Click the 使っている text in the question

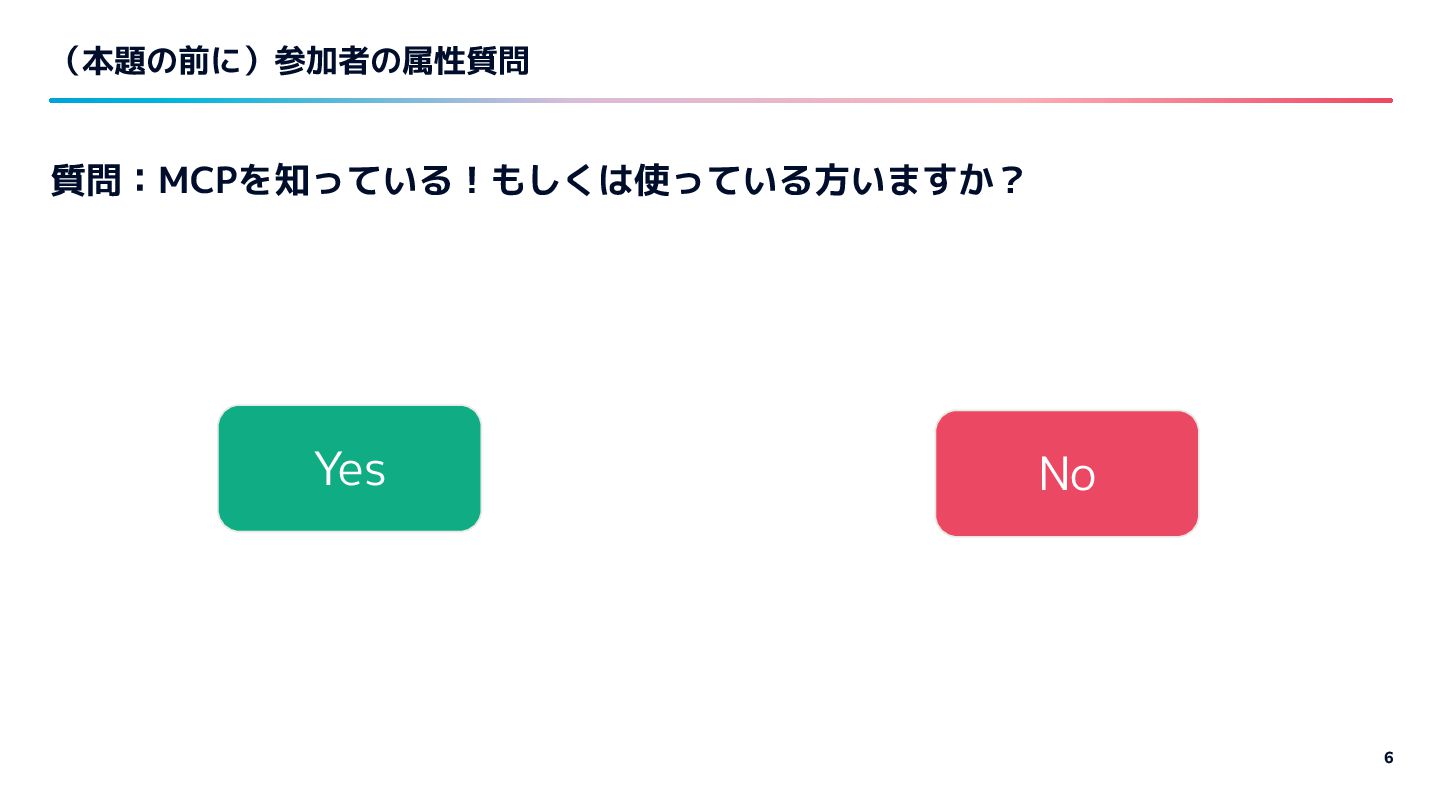pyautogui.click(x=721, y=182)
